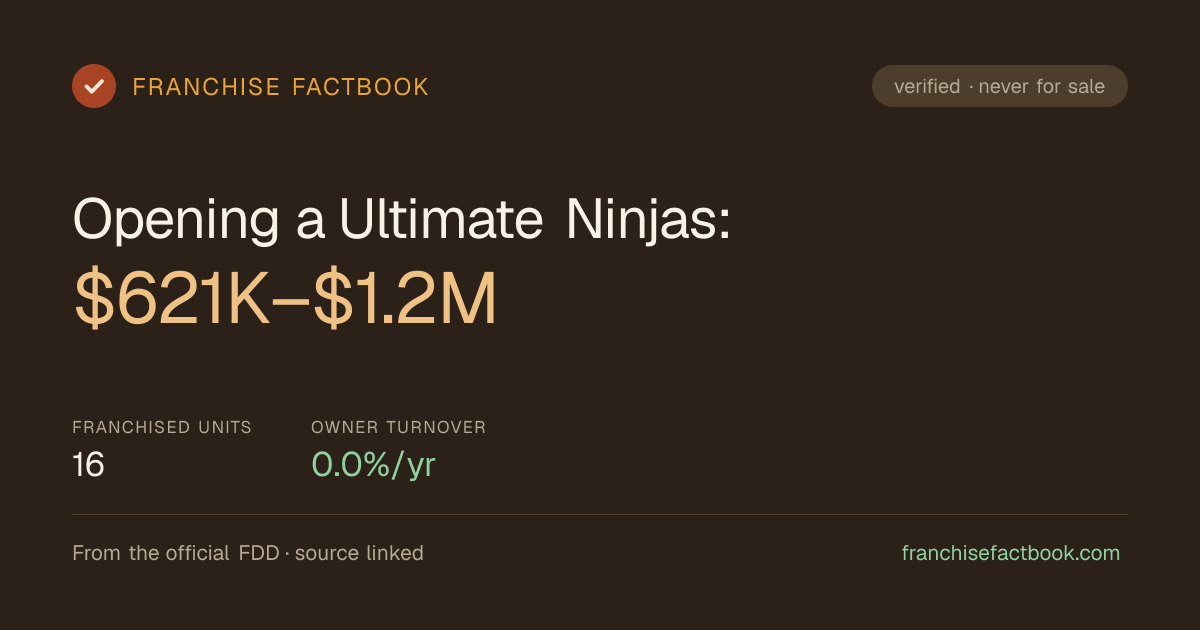Image resolution: width=1200 pixels, height=630 pixels.
Task: Open the franchisefactbook.com link
Action: [1011, 553]
